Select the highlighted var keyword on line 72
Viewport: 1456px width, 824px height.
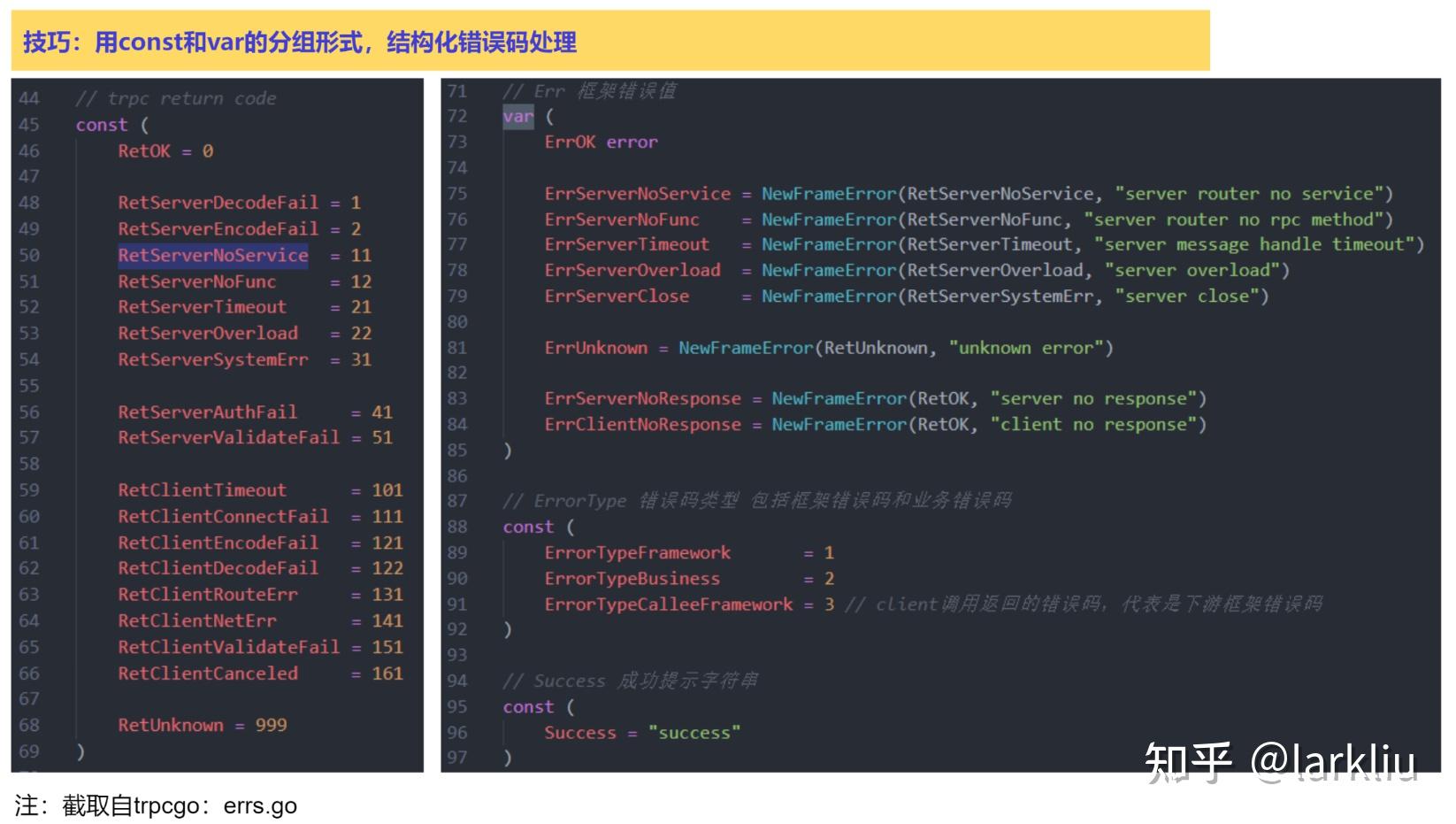(518, 116)
